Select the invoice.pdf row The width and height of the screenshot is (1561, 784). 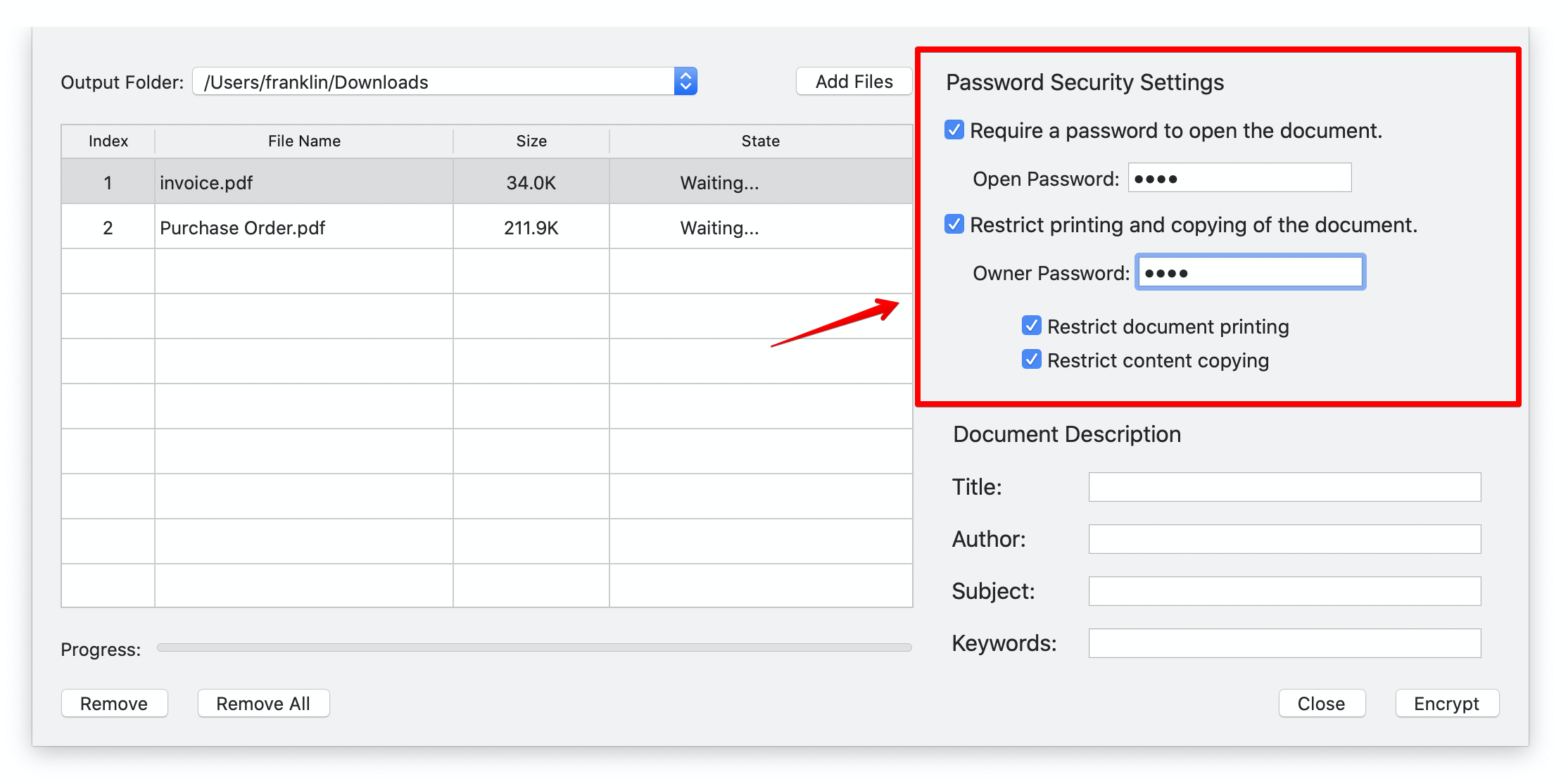(487, 182)
